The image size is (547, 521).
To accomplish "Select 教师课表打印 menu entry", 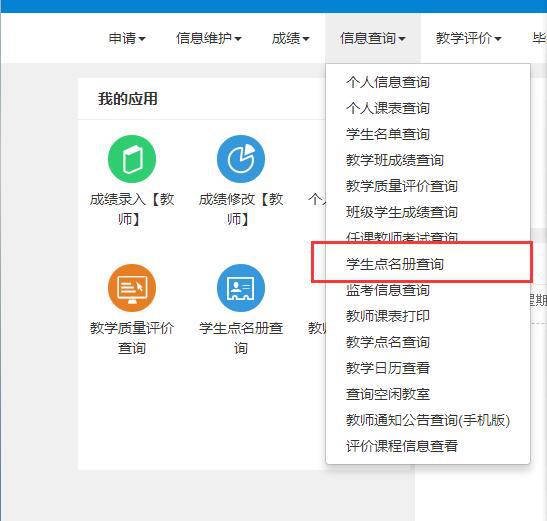I will click(x=388, y=316).
